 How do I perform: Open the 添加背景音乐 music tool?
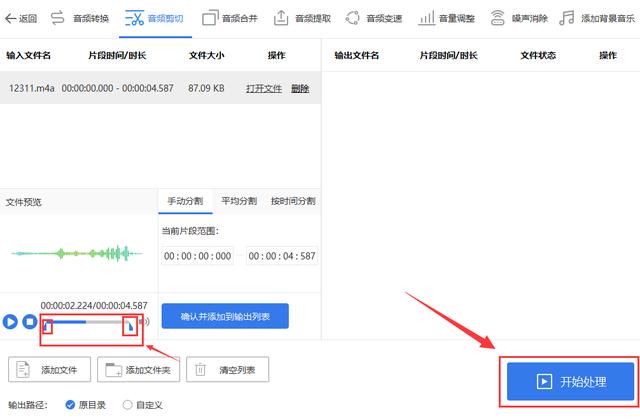(x=597, y=18)
